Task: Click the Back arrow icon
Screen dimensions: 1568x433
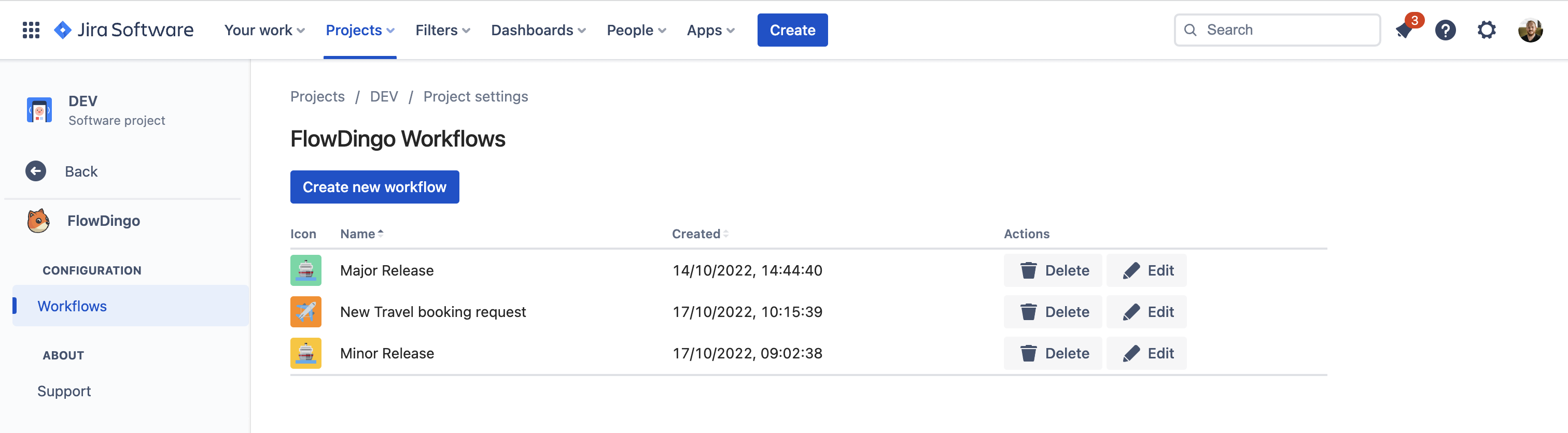Action: coord(36,171)
